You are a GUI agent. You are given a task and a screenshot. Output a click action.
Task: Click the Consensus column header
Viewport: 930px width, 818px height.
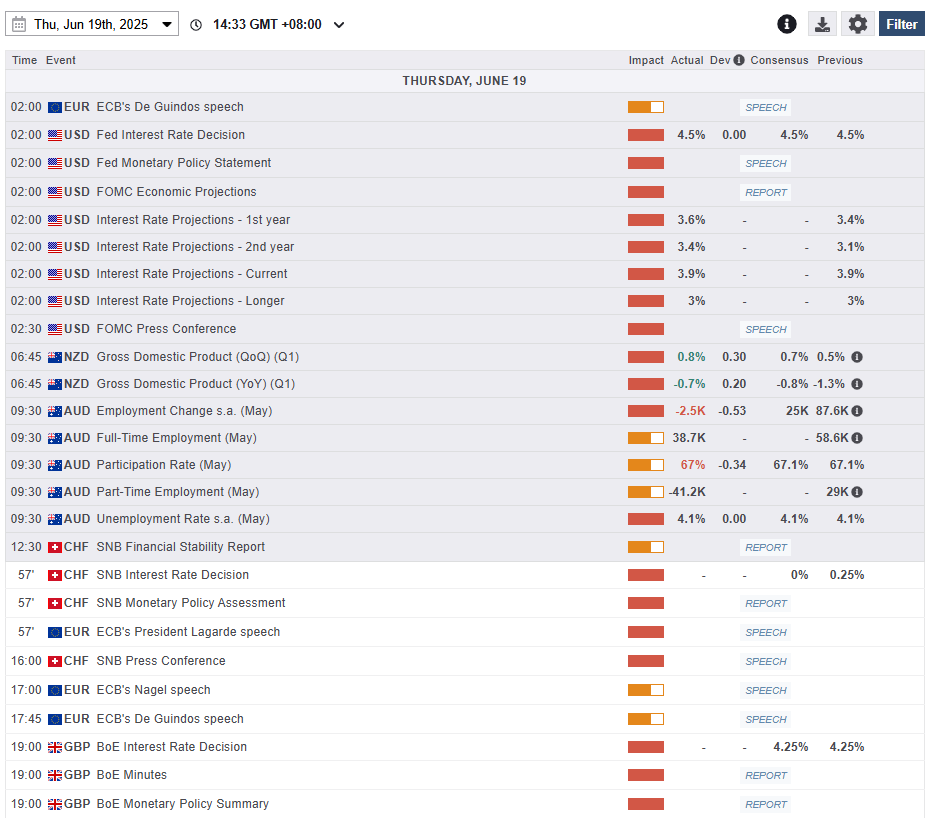[779, 60]
